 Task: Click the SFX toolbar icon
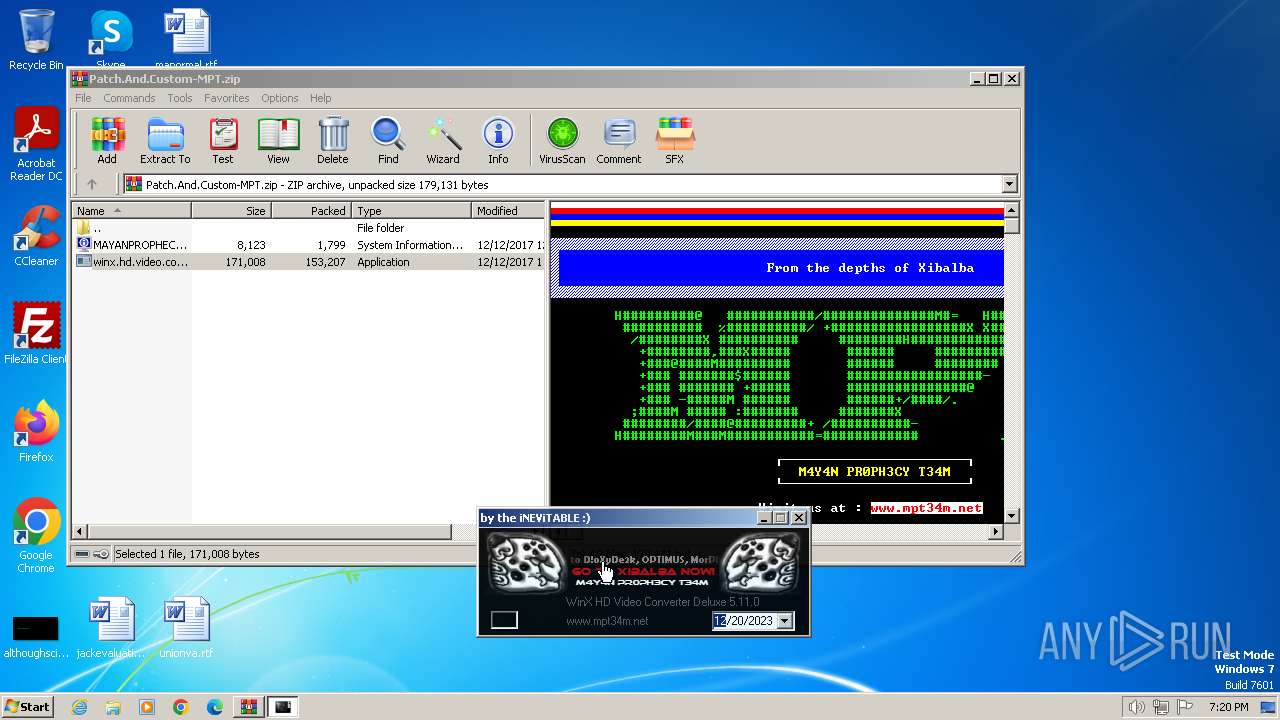[675, 140]
